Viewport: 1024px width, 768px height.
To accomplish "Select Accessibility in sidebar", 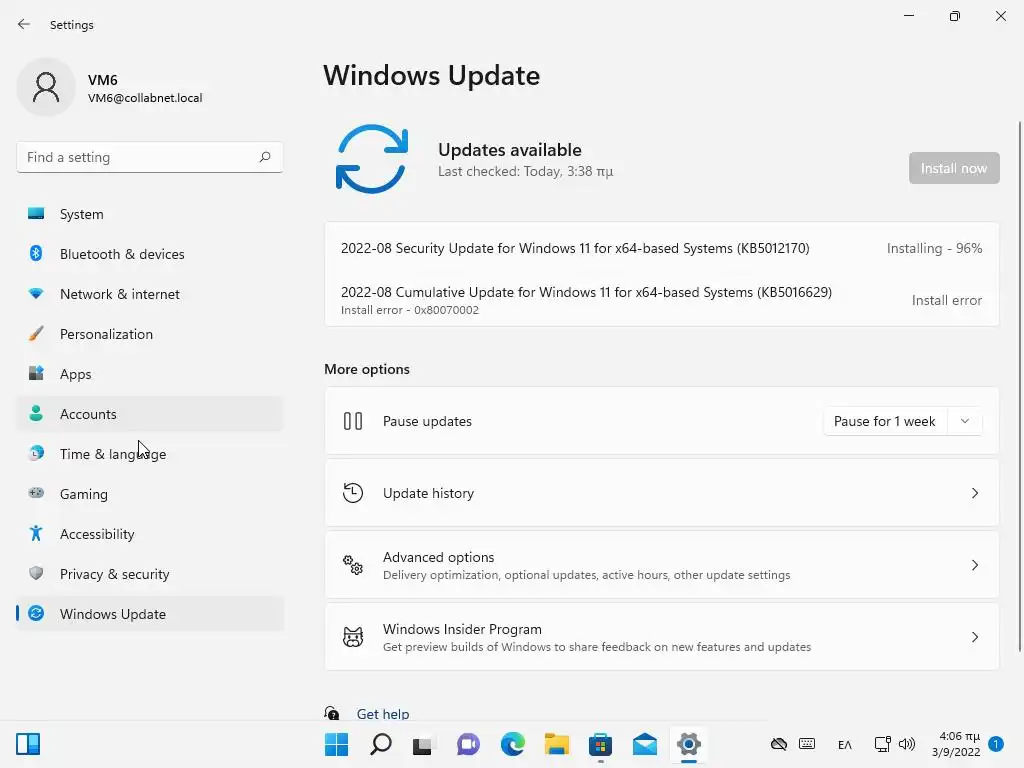I will pyautogui.click(x=150, y=534).
